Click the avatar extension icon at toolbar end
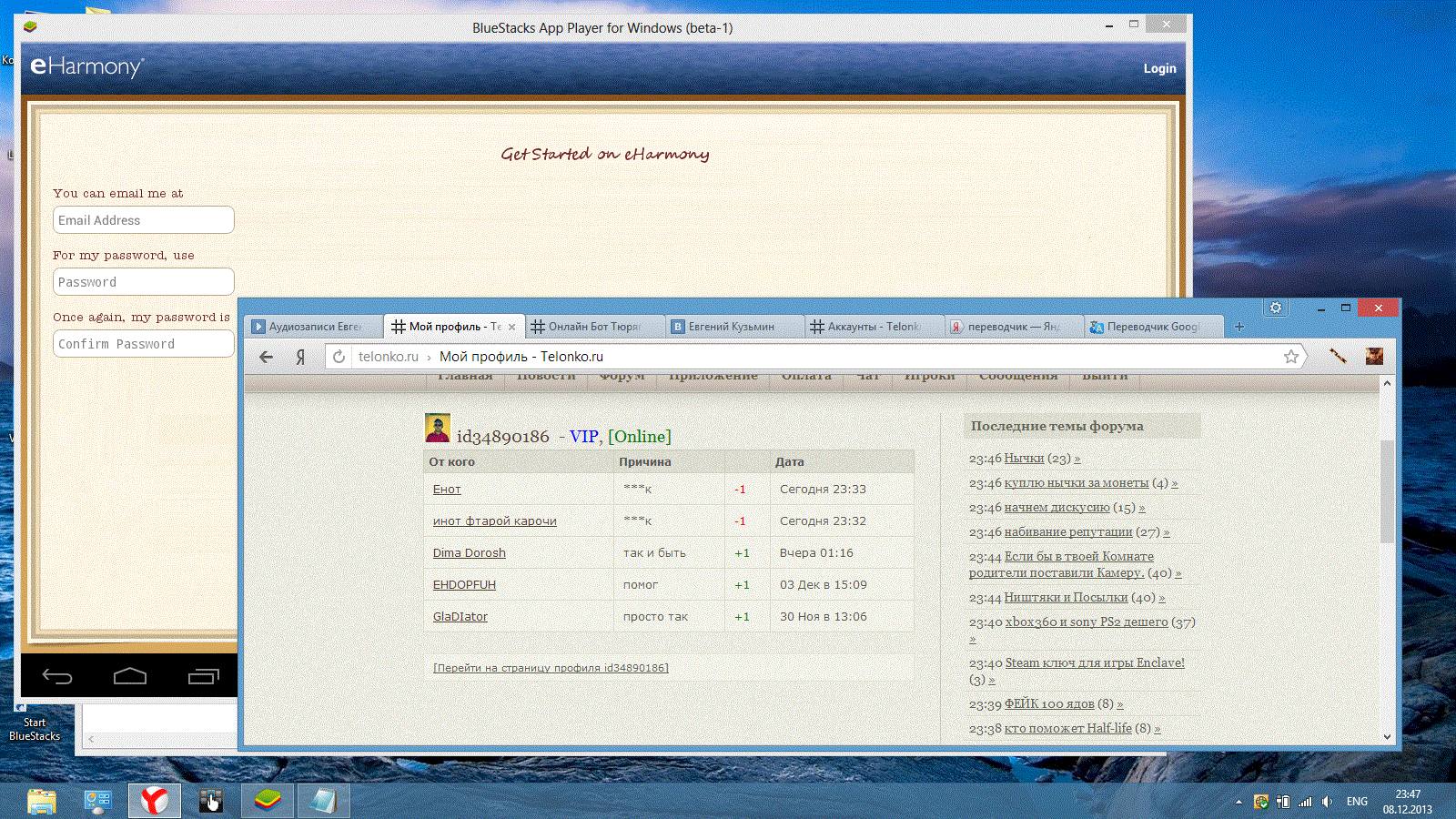 [1374, 356]
